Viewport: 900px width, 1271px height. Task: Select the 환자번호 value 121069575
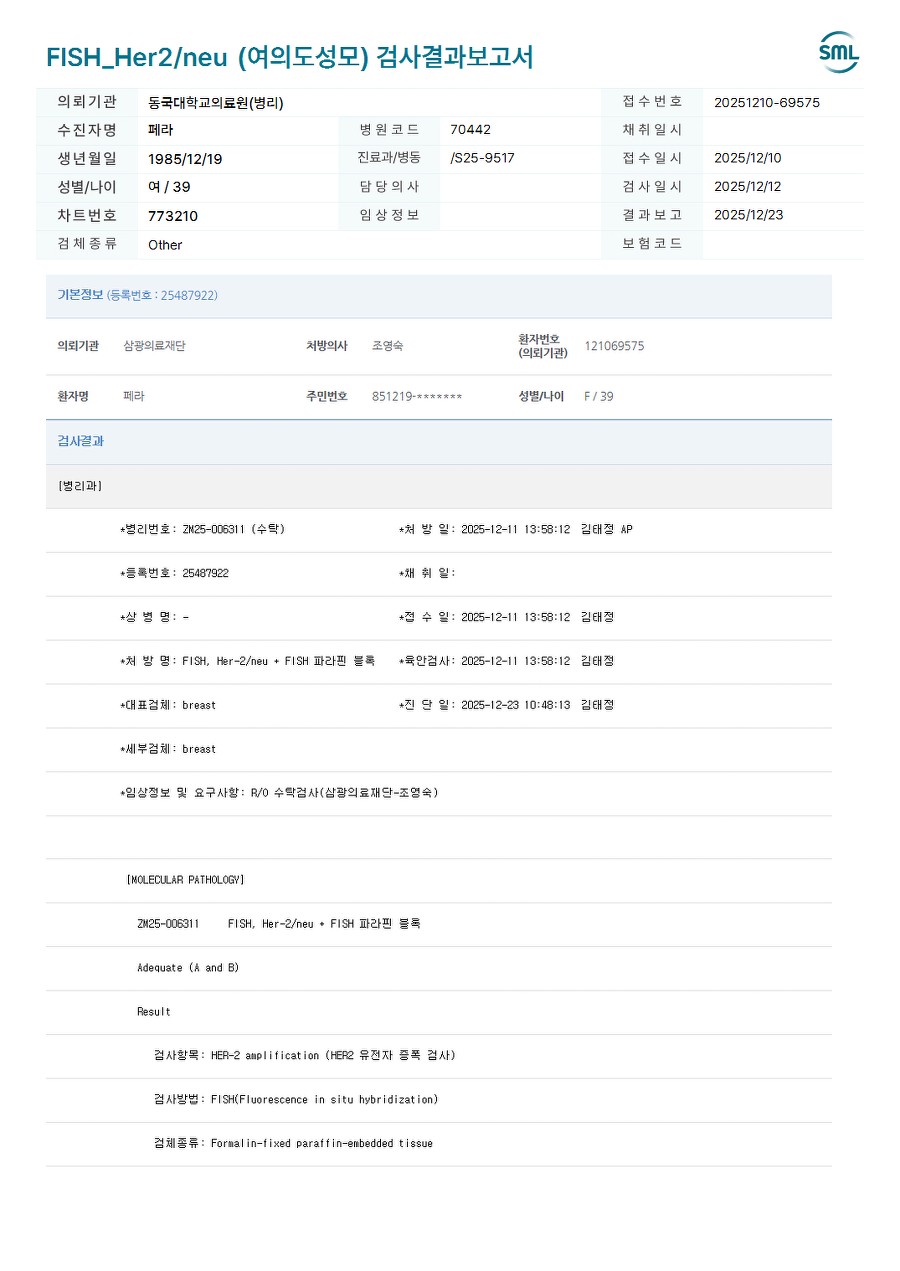click(614, 346)
